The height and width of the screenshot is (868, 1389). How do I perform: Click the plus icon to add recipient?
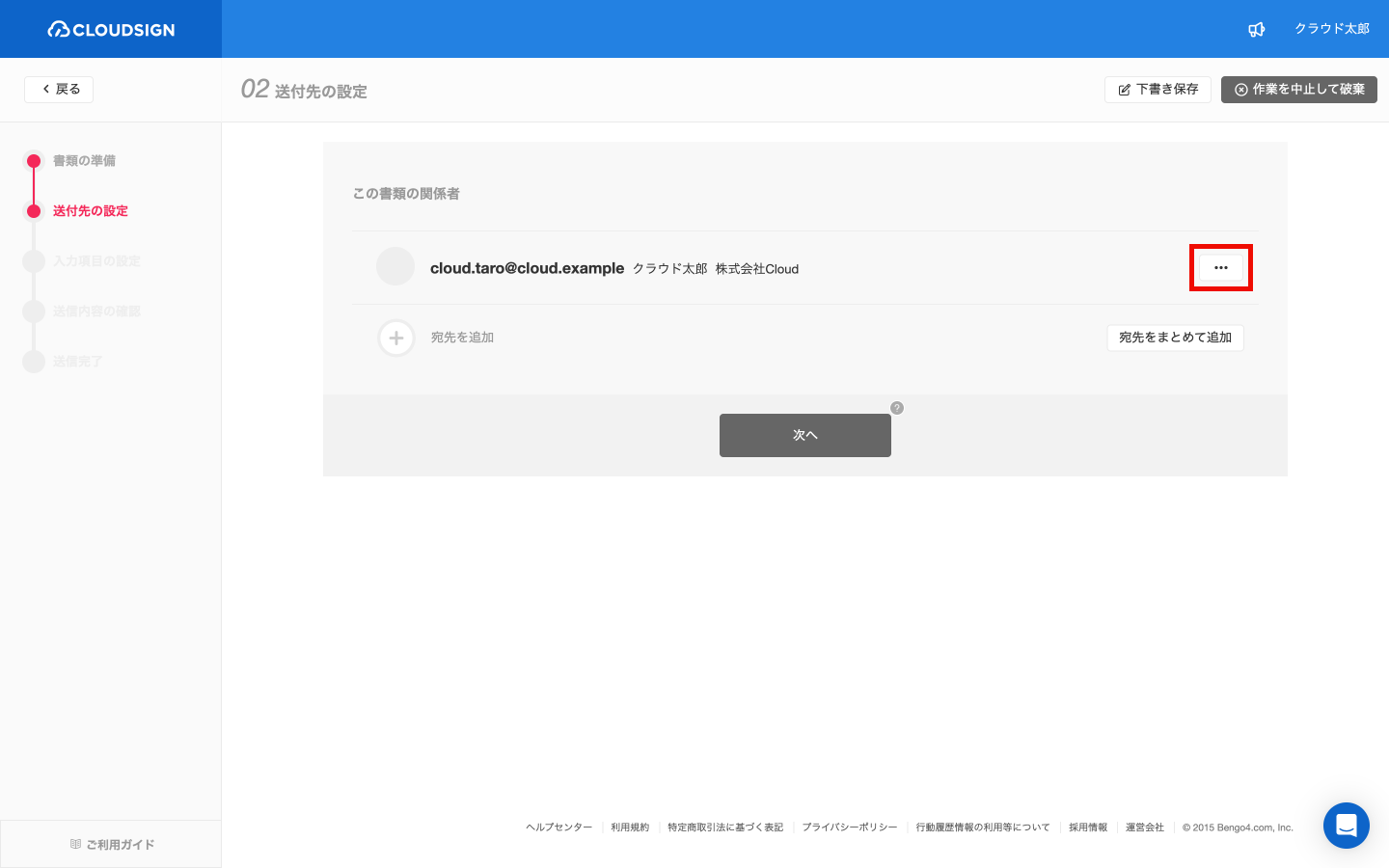tap(395, 338)
